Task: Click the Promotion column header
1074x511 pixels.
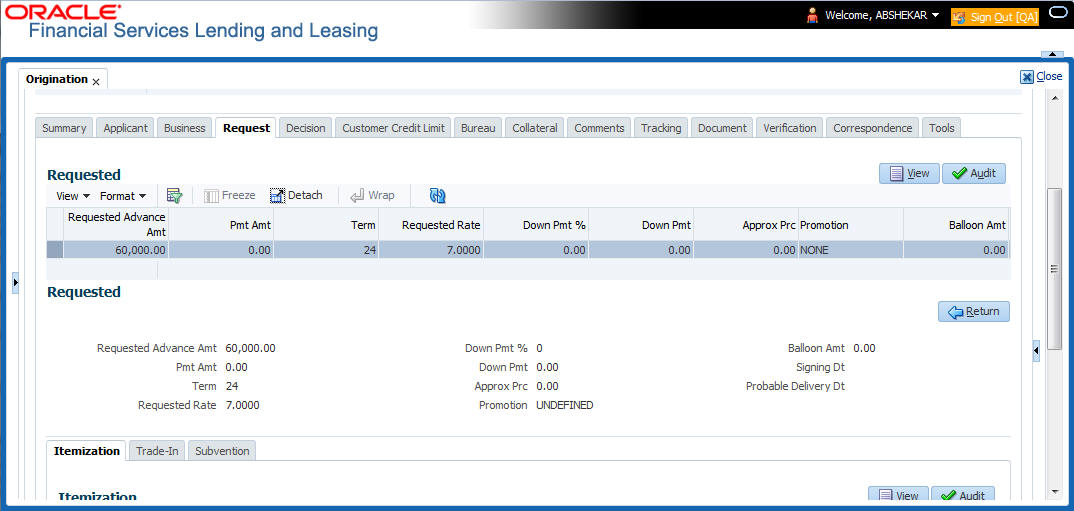Action: (x=851, y=225)
